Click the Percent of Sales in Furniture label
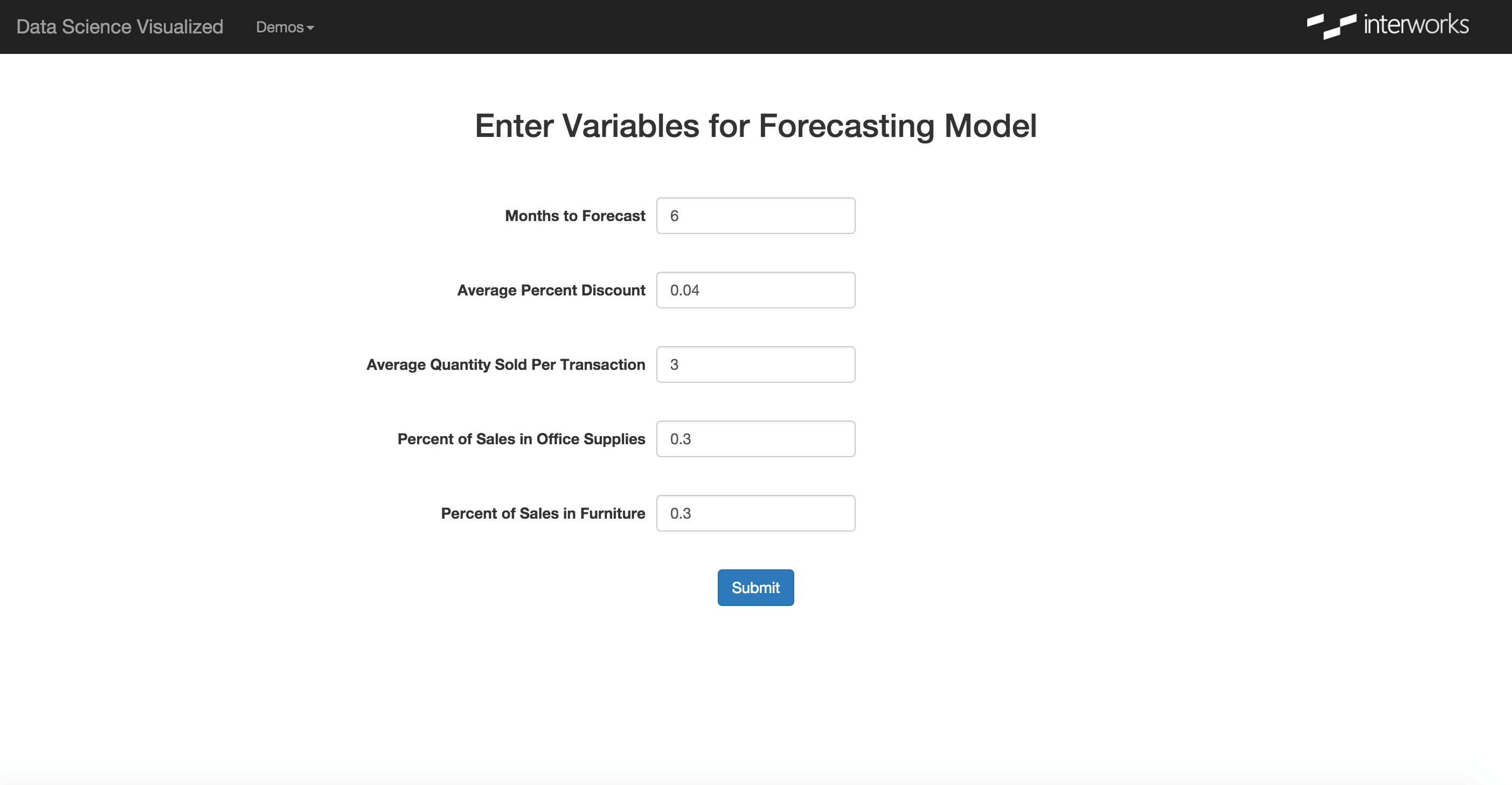This screenshot has height=785, width=1512. (x=542, y=514)
